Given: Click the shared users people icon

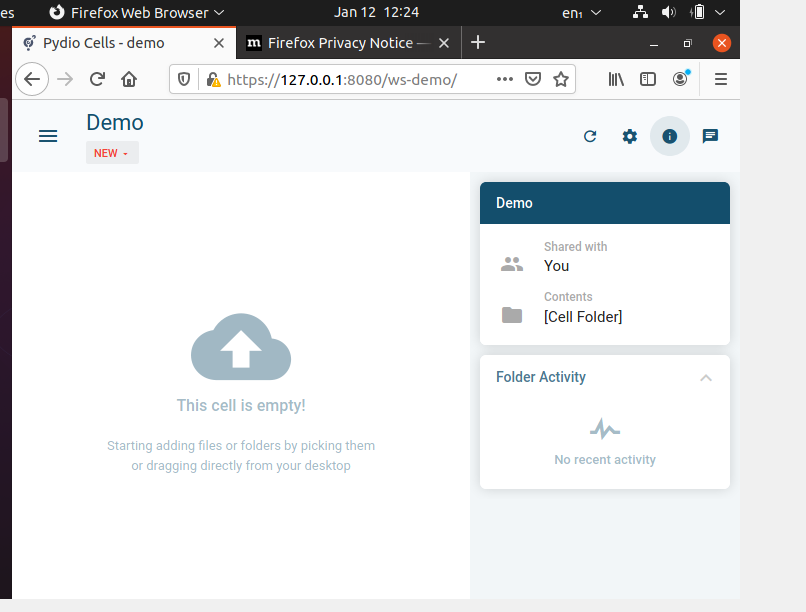Looking at the screenshot, I should pos(512,264).
